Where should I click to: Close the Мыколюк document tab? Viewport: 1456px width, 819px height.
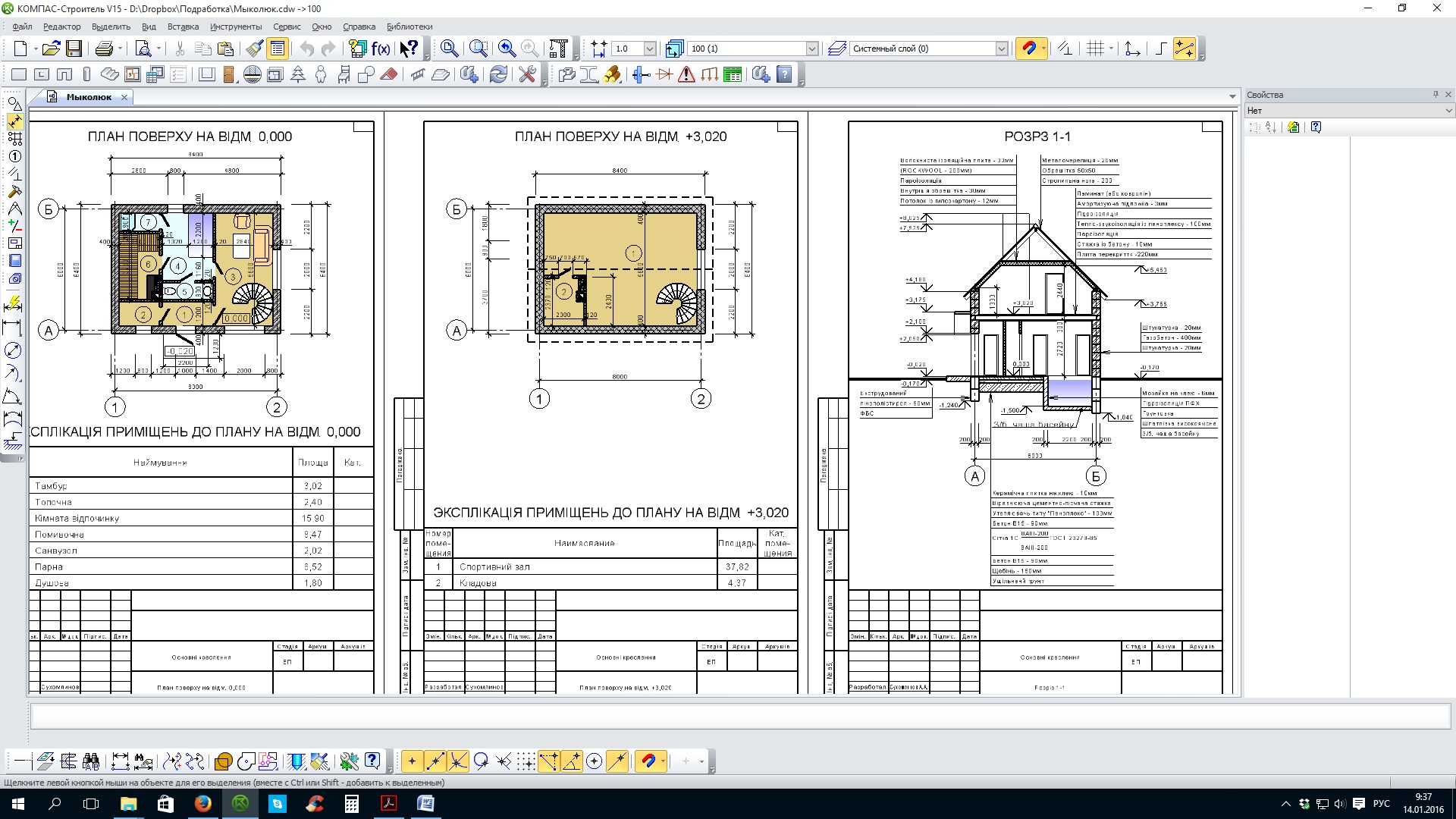pos(124,97)
